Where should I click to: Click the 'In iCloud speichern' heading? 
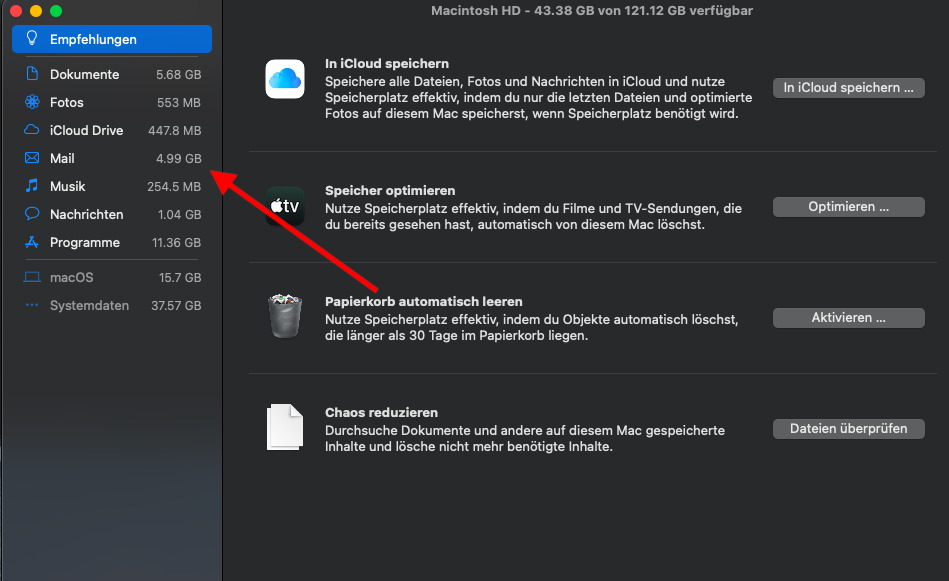[387, 64]
